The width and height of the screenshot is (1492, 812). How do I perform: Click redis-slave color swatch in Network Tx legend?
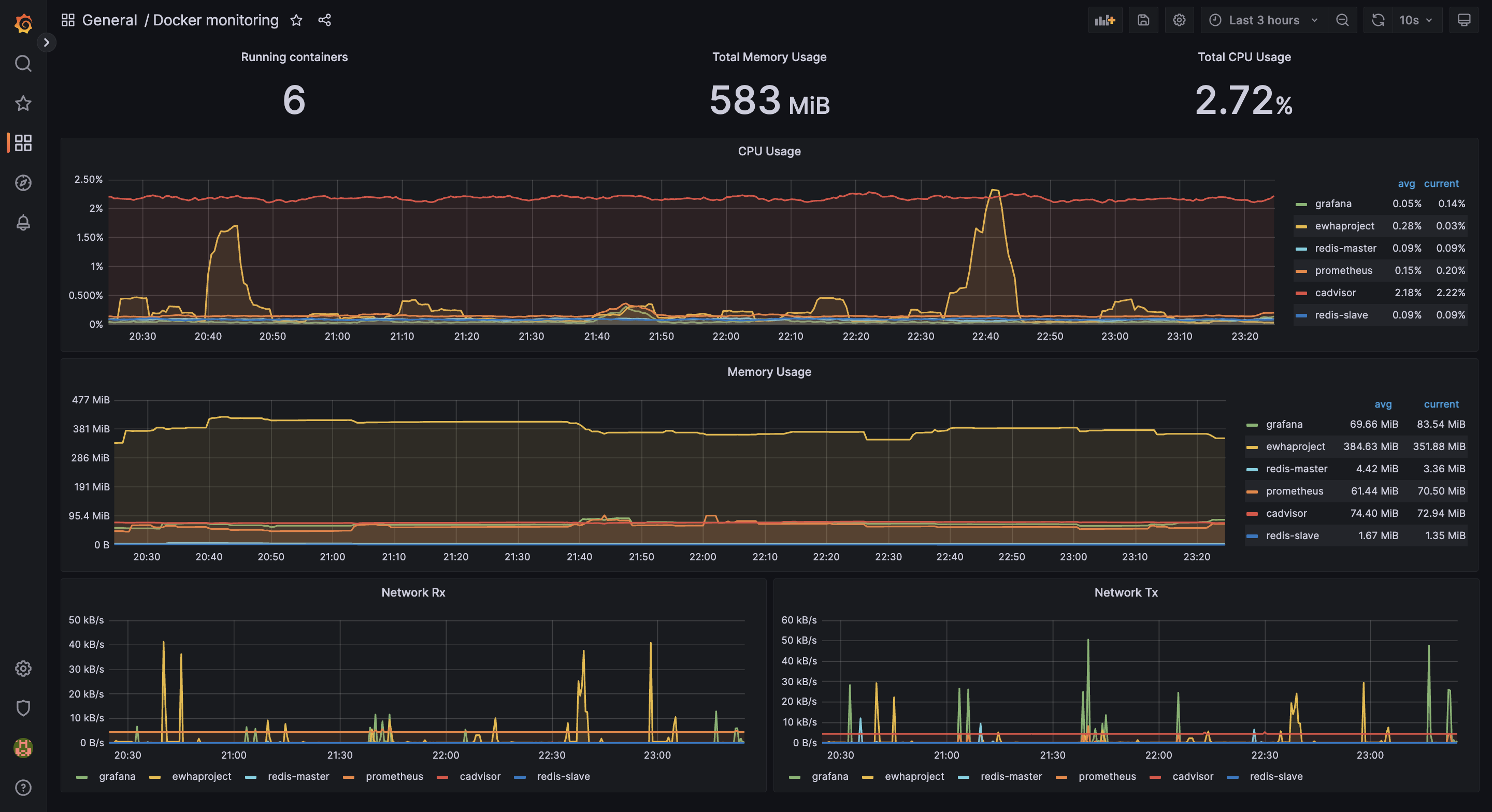click(1232, 777)
